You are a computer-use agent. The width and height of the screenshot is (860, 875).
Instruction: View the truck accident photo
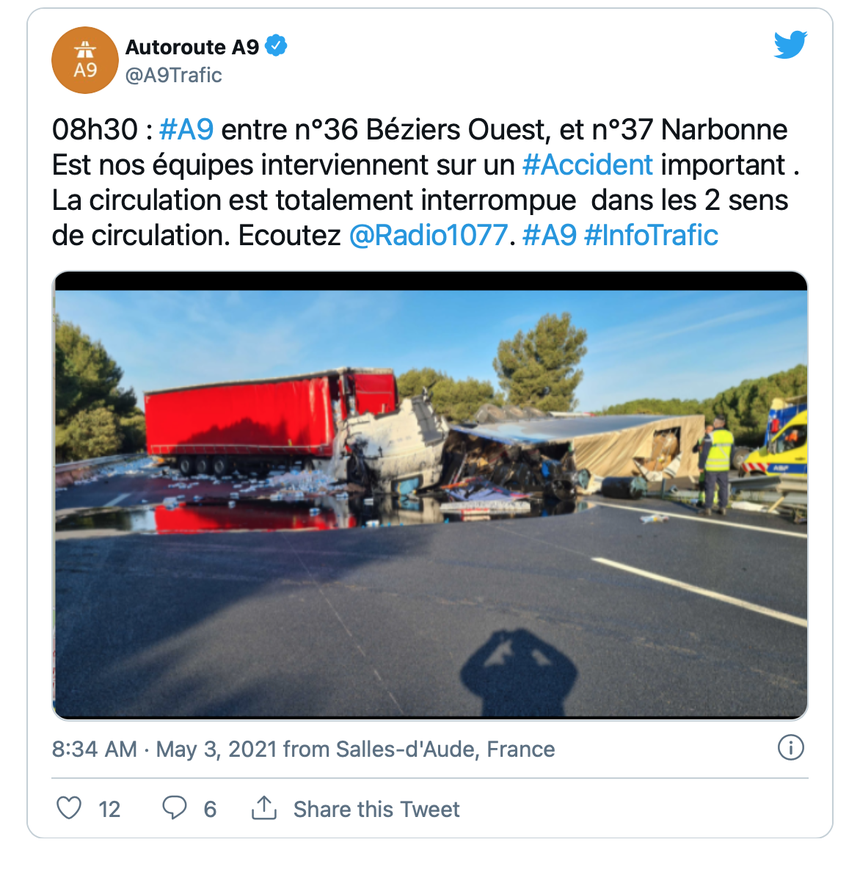click(x=430, y=495)
